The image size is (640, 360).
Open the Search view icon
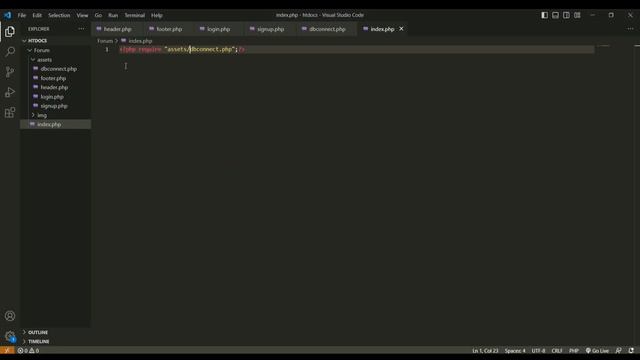click(10, 51)
